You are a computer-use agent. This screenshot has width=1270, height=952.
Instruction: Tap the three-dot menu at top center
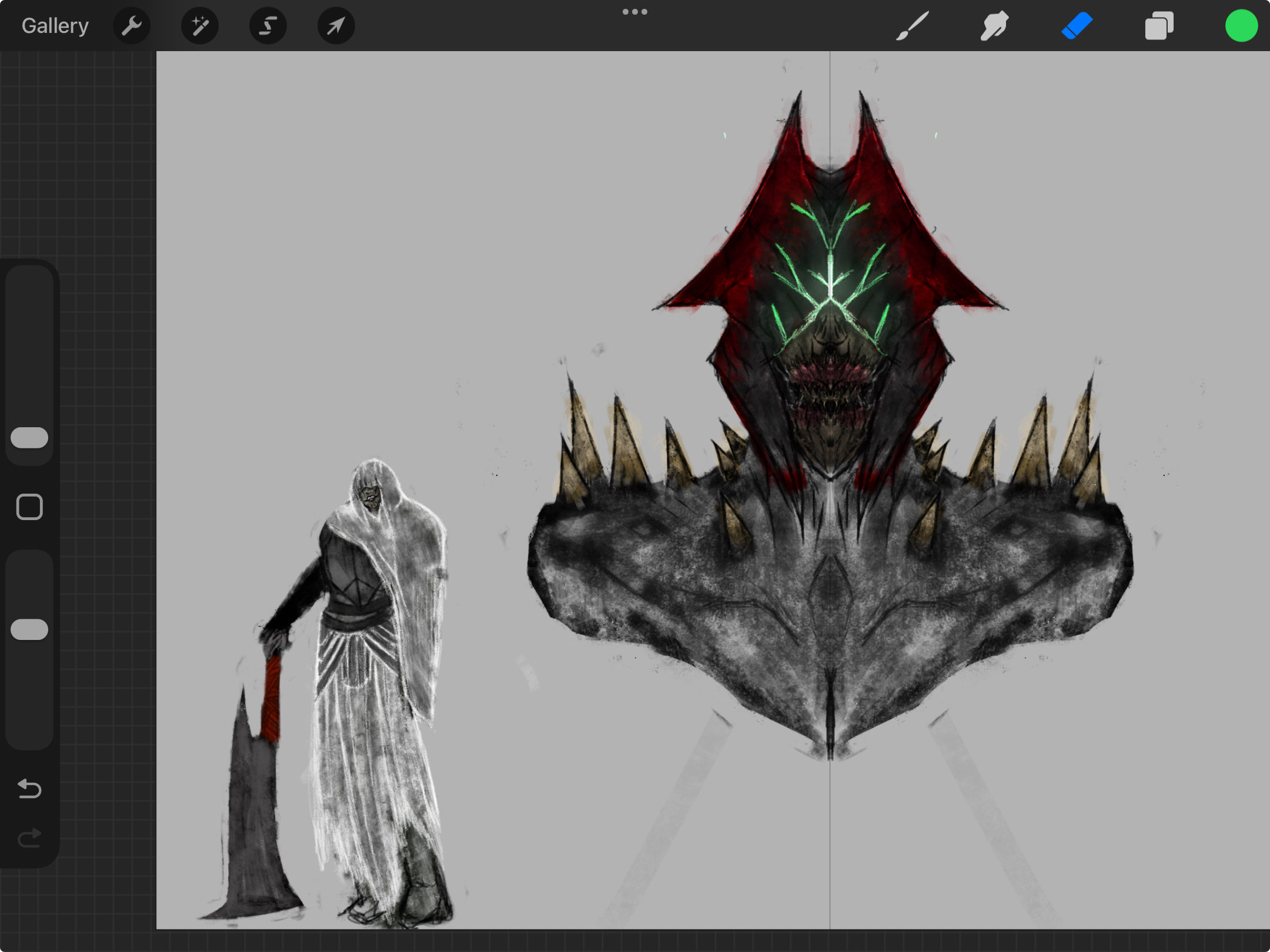point(634,12)
